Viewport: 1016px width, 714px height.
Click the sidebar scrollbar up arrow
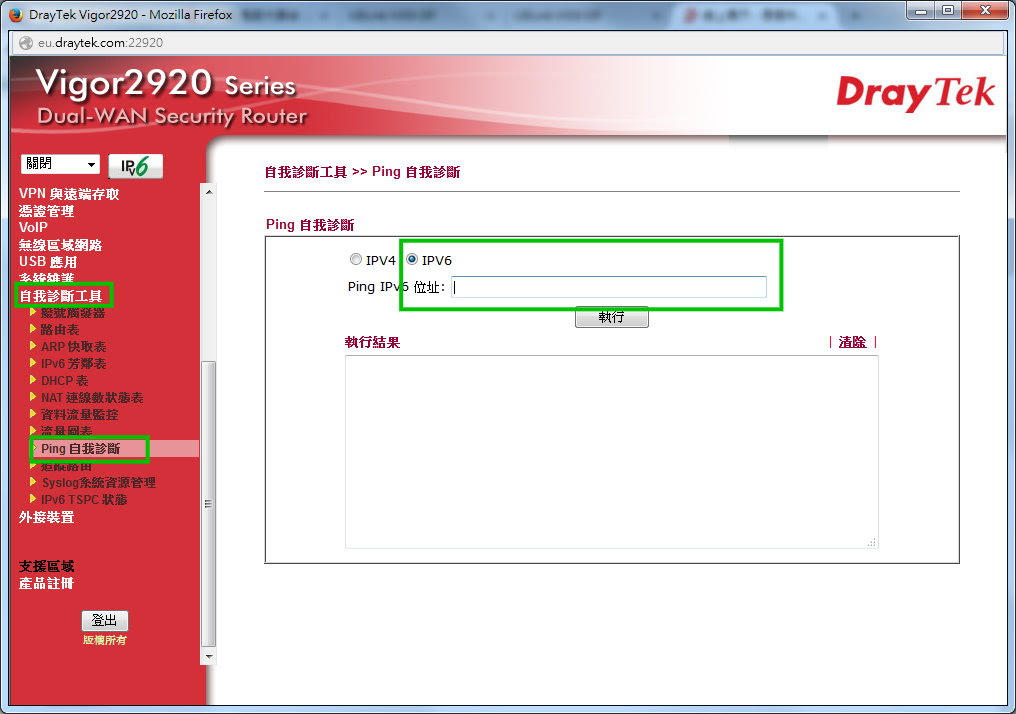tap(209, 192)
